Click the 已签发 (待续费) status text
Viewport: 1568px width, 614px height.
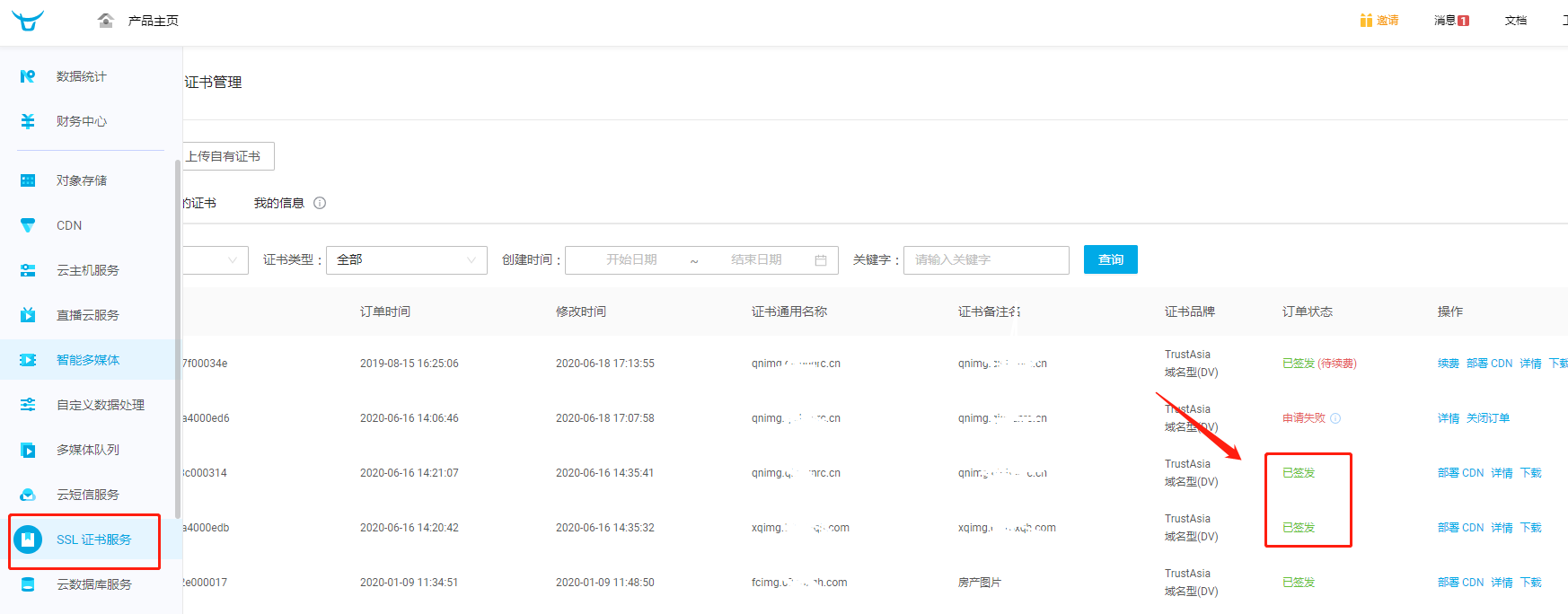point(1319,364)
